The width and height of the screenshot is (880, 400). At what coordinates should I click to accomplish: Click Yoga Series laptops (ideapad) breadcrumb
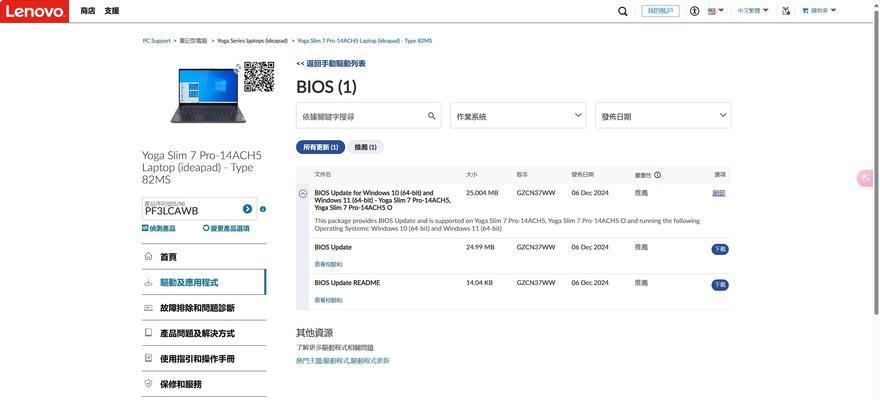(x=253, y=41)
